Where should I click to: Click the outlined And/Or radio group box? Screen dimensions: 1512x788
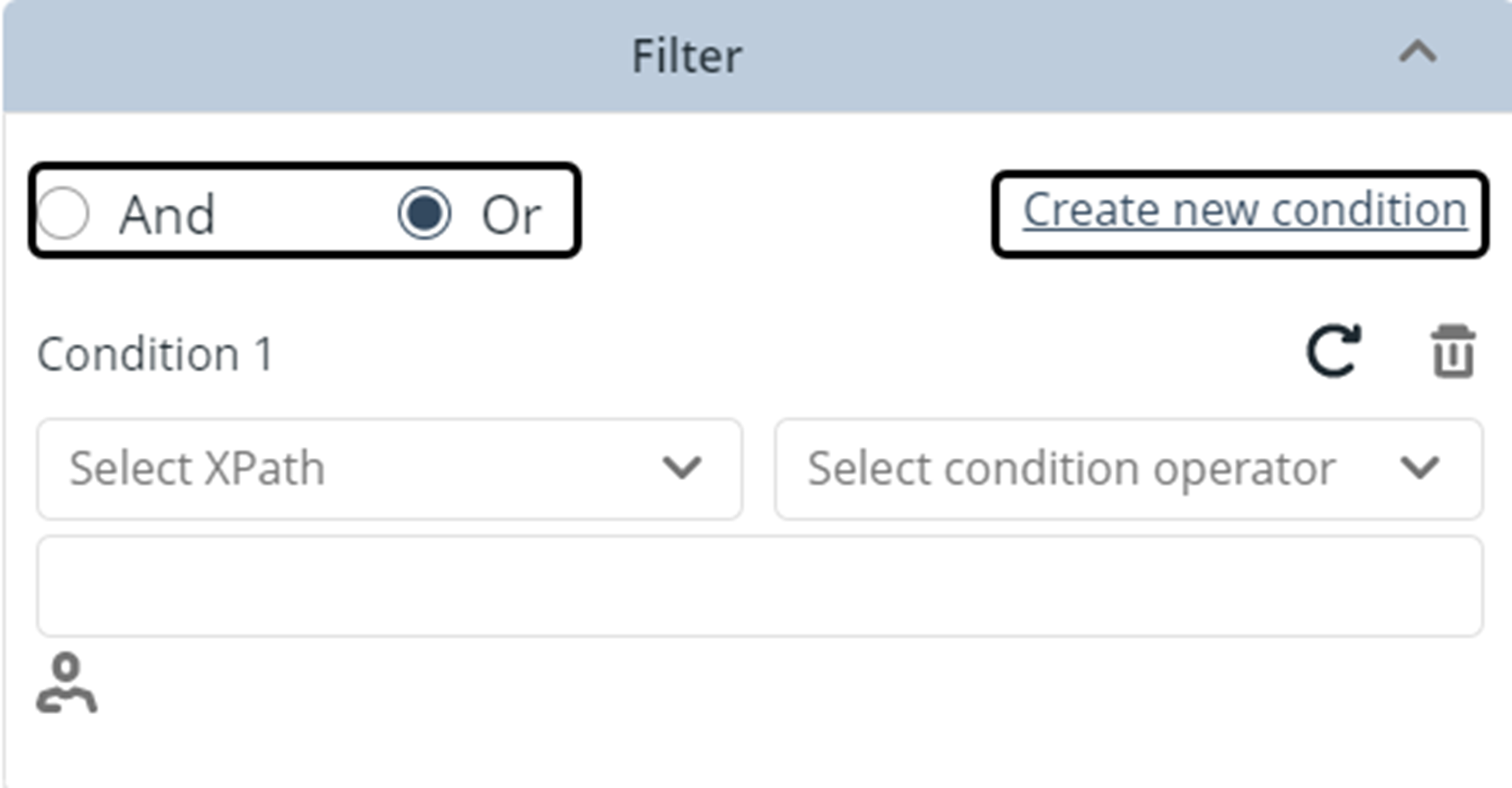click(x=305, y=210)
